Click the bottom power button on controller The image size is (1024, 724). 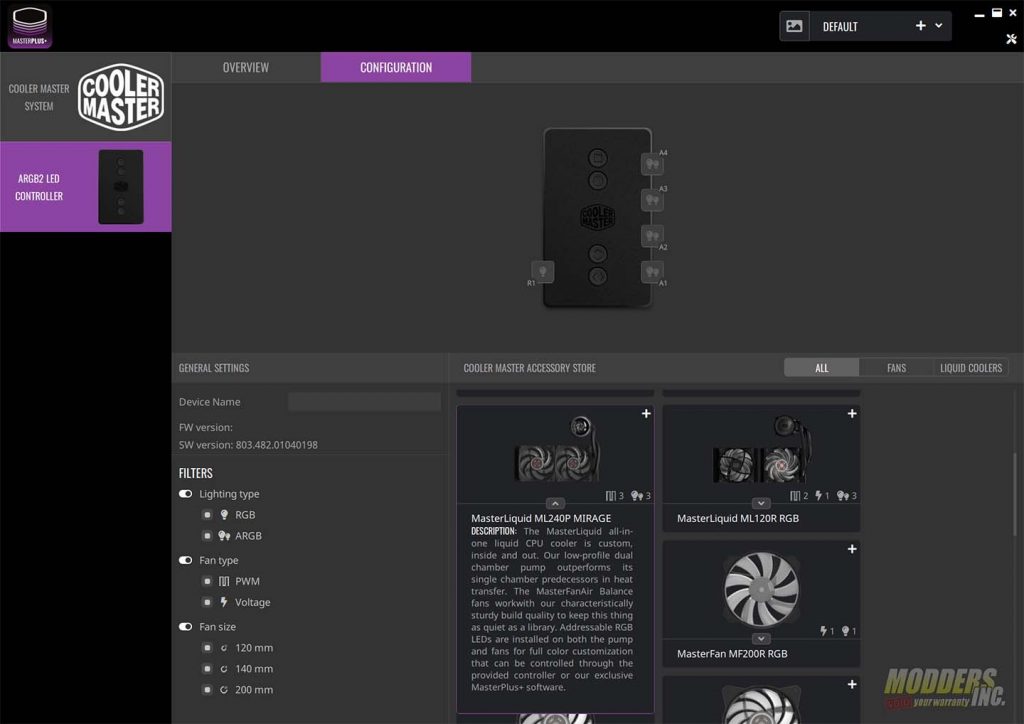598,276
